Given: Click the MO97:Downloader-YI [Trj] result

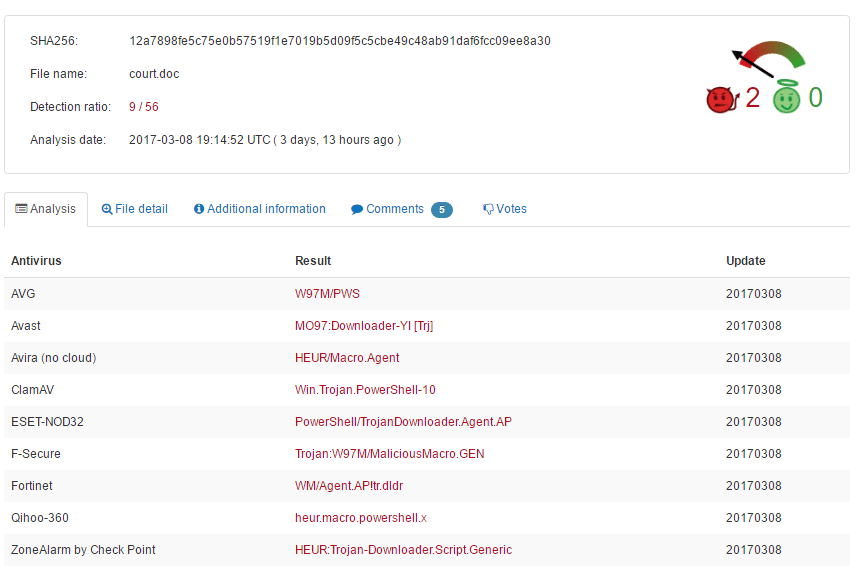Looking at the screenshot, I should pyautogui.click(x=364, y=326).
